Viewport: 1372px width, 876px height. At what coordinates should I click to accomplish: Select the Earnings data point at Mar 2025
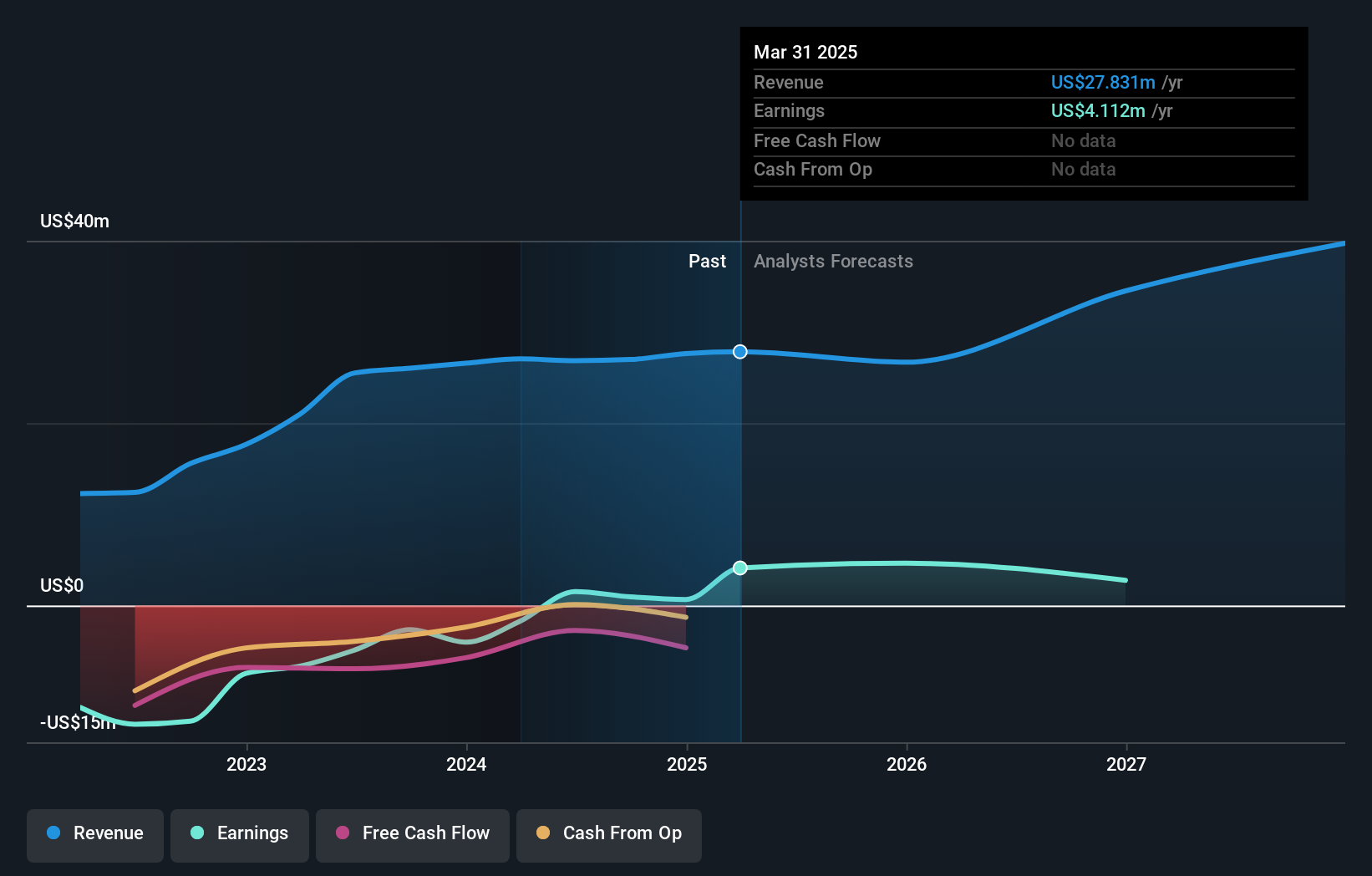coord(740,568)
